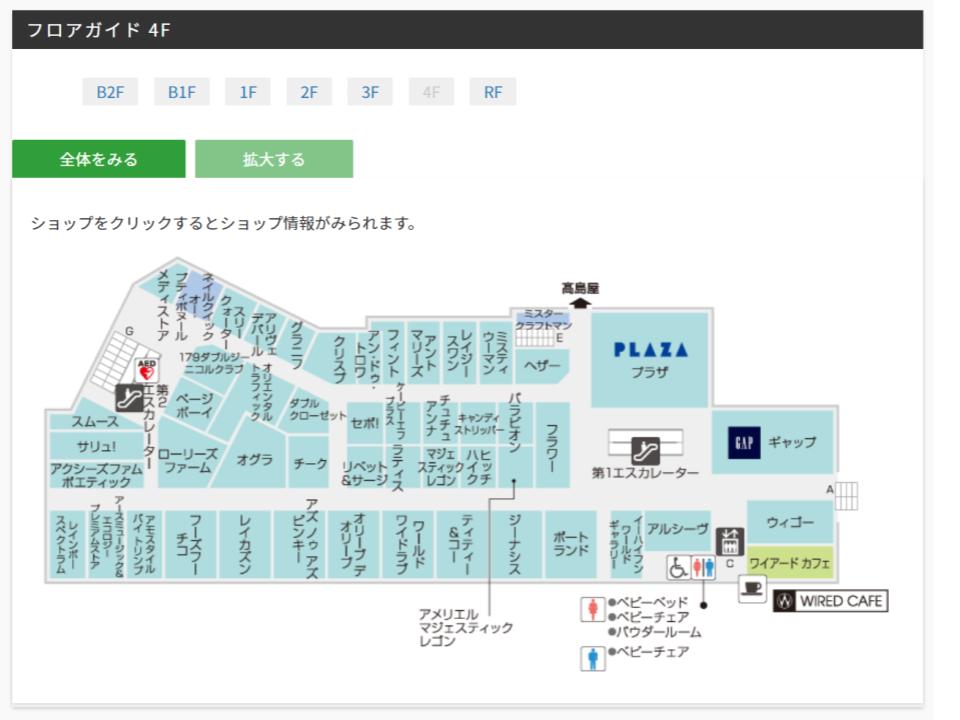Viewport: 960px width, 720px height.
Task: Click the GAP logo on the map
Action: [x=744, y=443]
